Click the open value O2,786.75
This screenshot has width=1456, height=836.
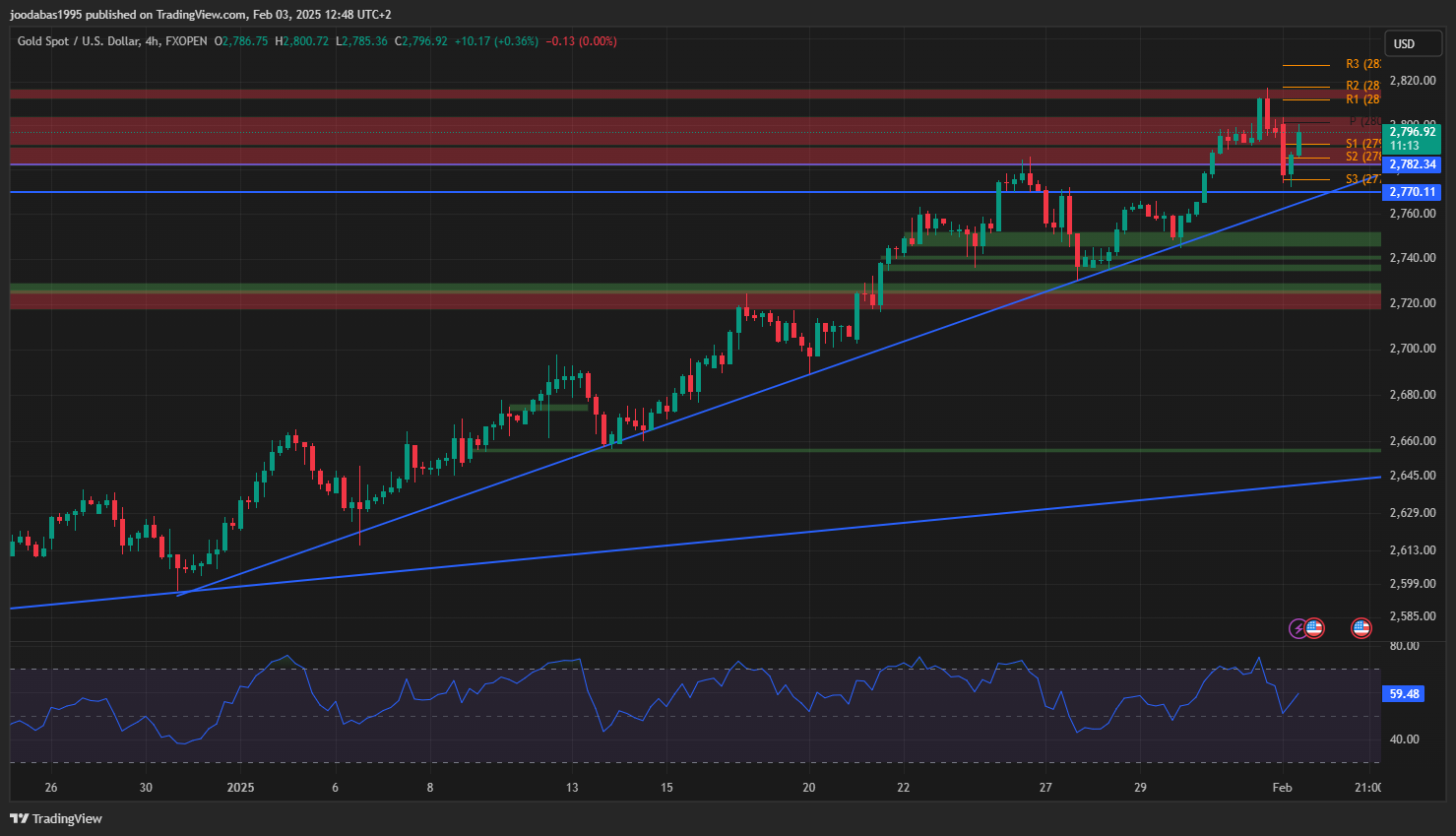[241, 41]
